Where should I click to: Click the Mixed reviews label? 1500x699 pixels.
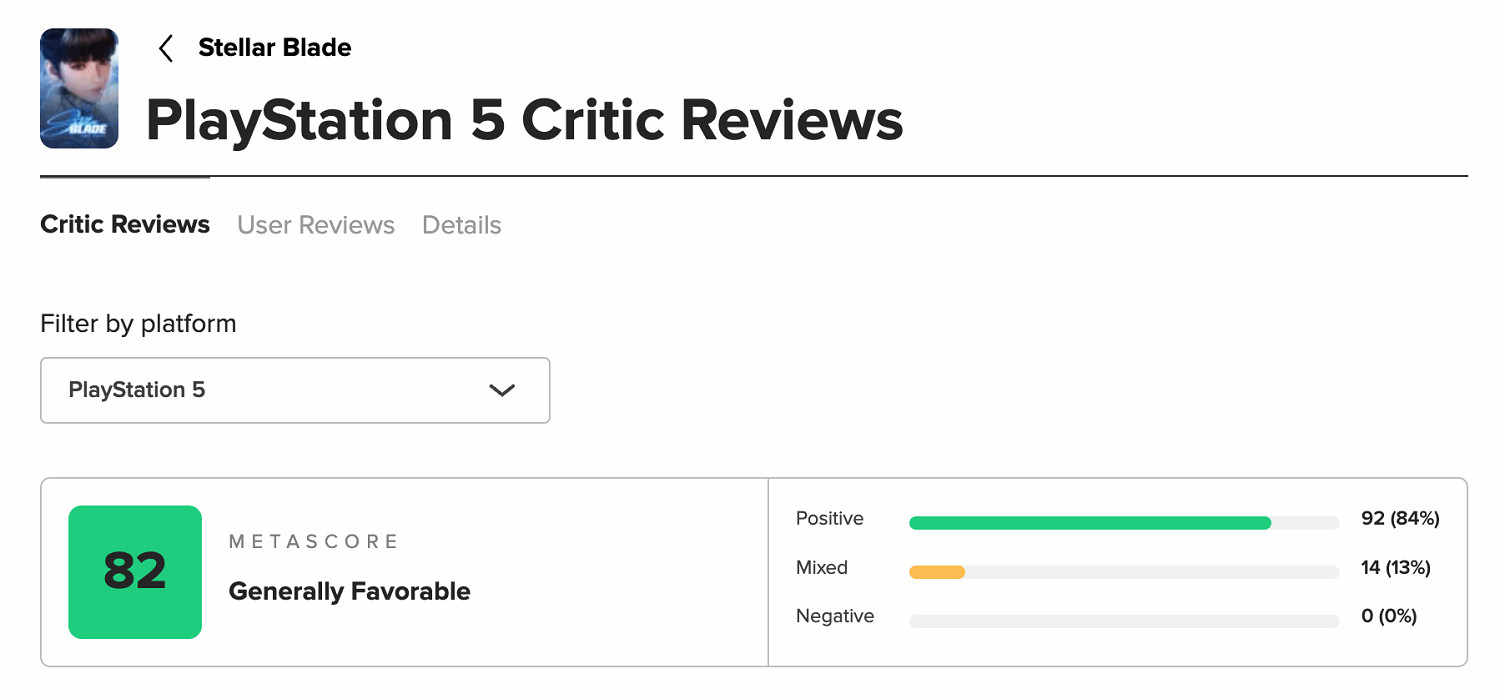click(x=822, y=567)
